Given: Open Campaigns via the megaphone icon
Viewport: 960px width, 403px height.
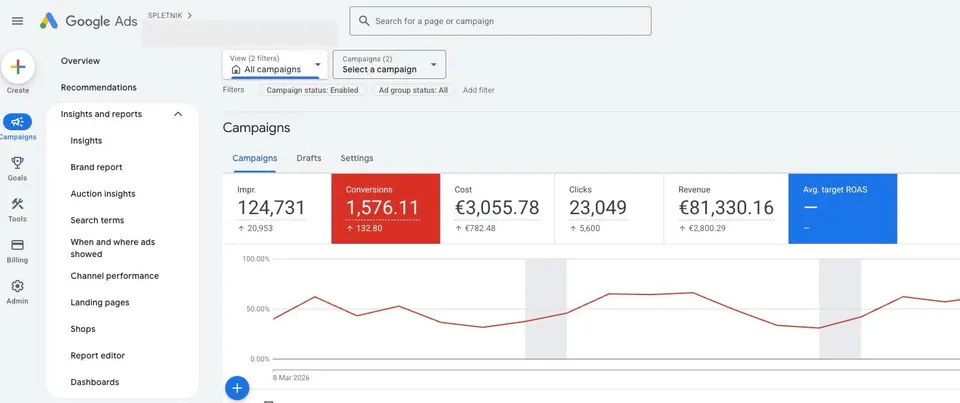Looking at the screenshot, I should 18,122.
